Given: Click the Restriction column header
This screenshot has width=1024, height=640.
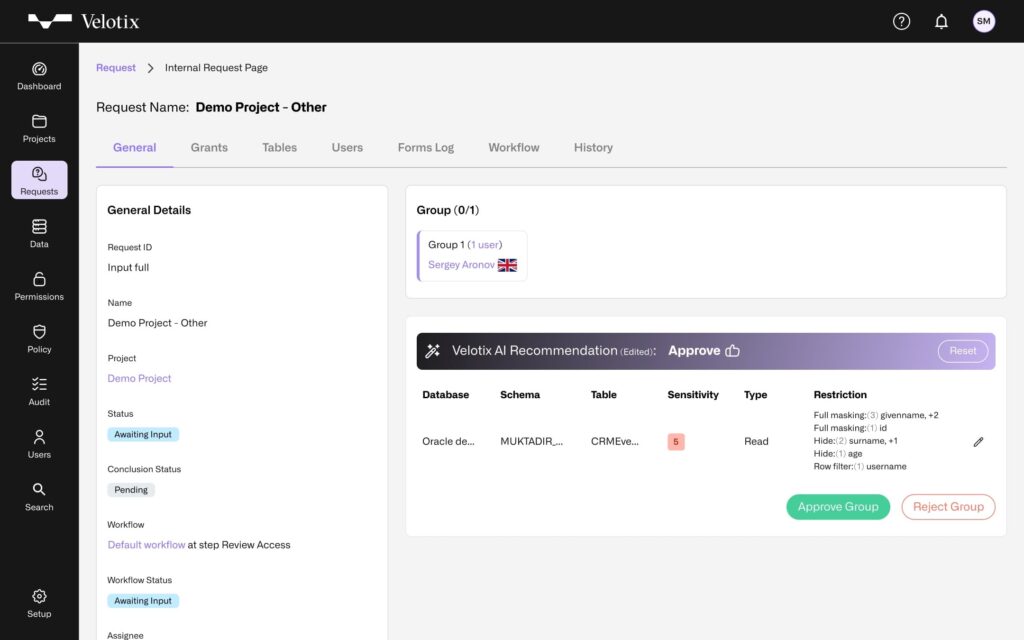Looking at the screenshot, I should (x=840, y=394).
